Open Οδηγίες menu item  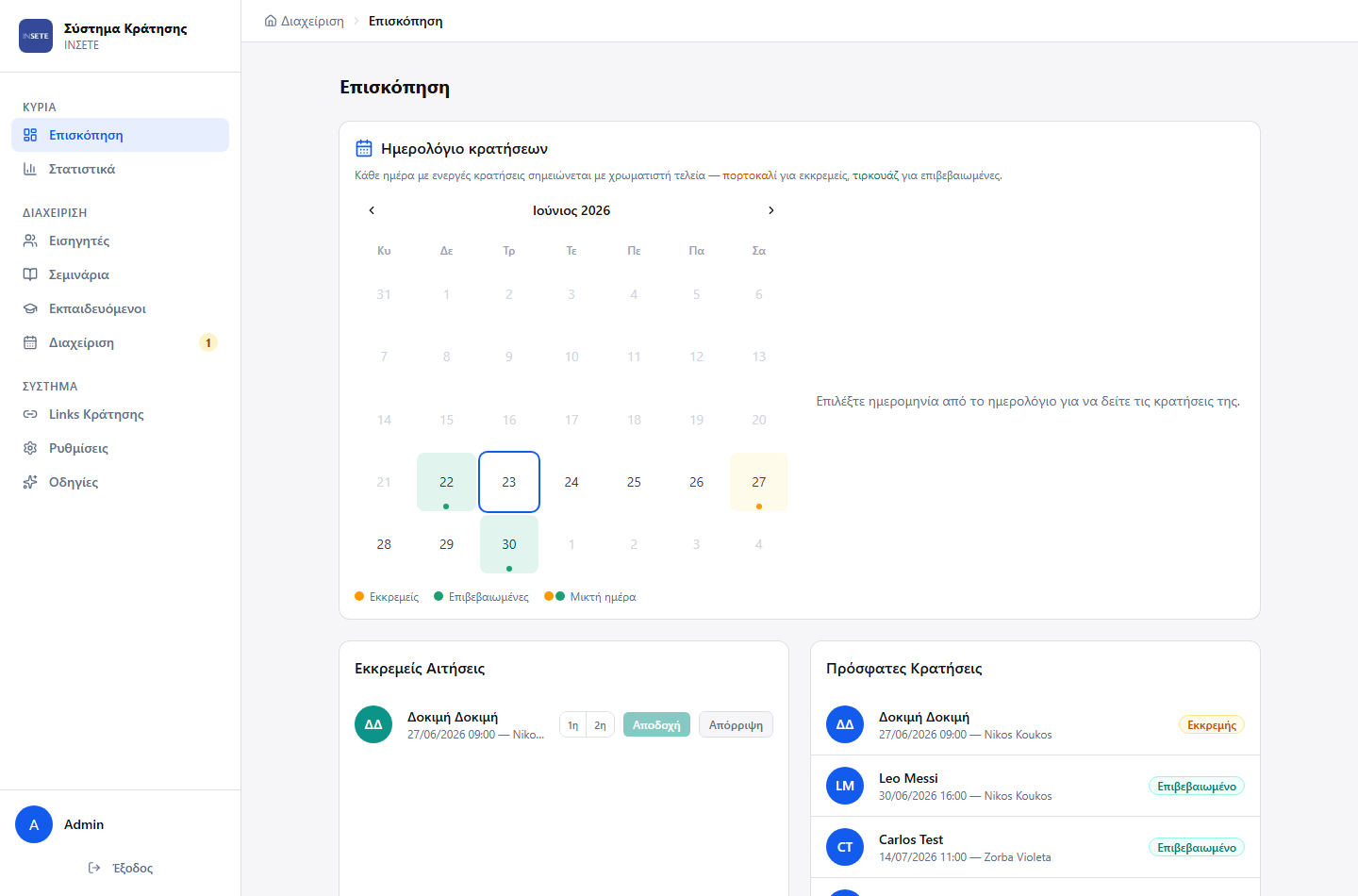120,482
